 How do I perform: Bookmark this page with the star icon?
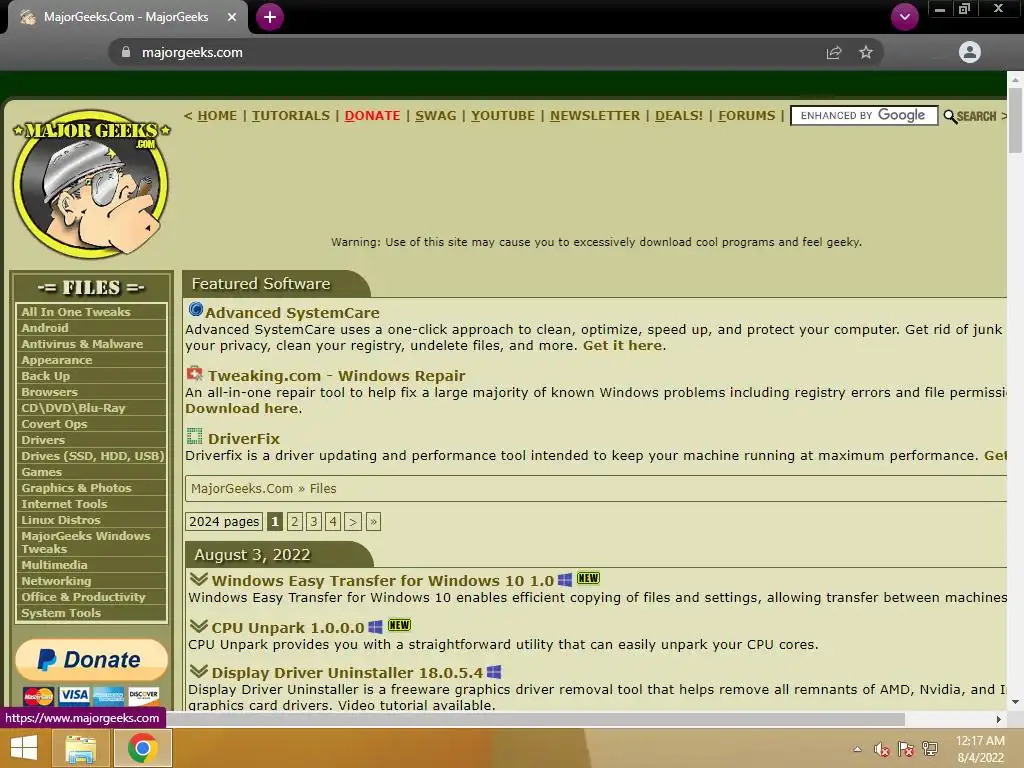[866, 52]
